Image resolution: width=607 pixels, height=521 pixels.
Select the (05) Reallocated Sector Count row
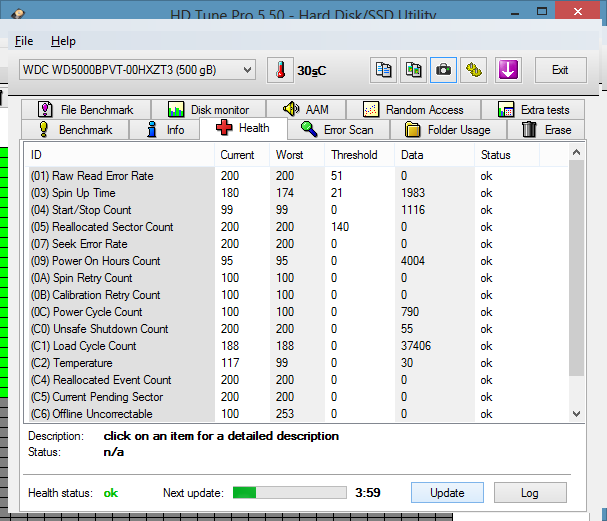click(297, 227)
